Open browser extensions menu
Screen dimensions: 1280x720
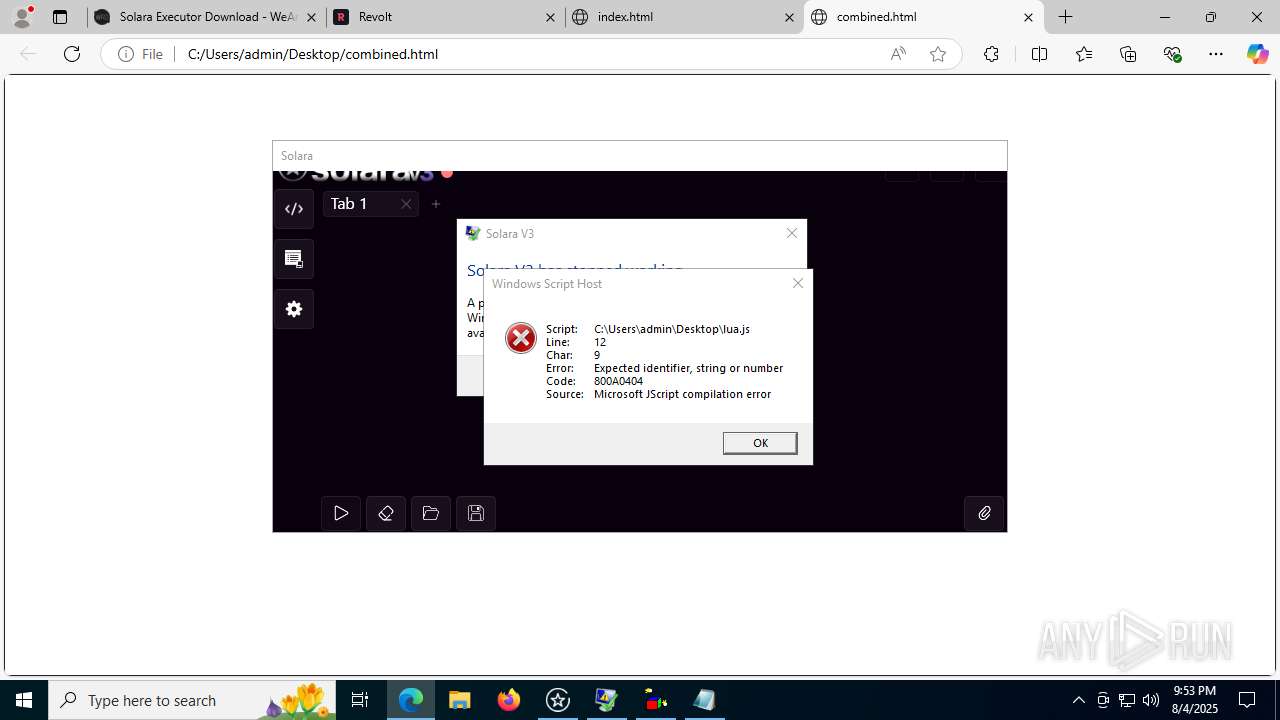991,54
